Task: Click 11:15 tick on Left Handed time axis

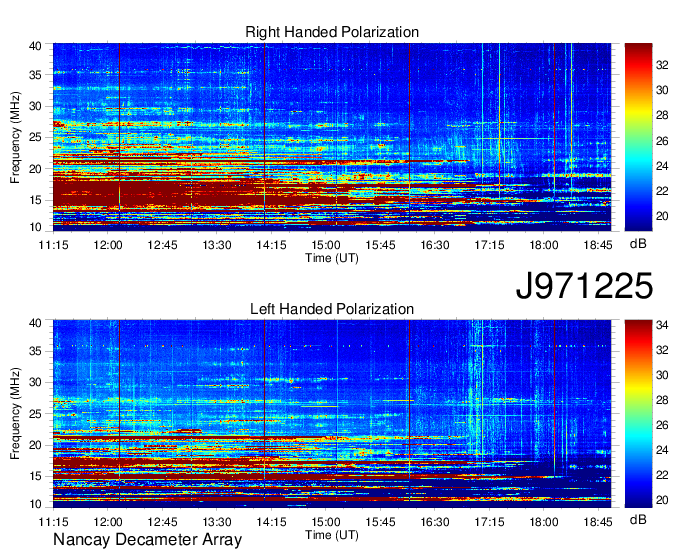Action: 53,522
